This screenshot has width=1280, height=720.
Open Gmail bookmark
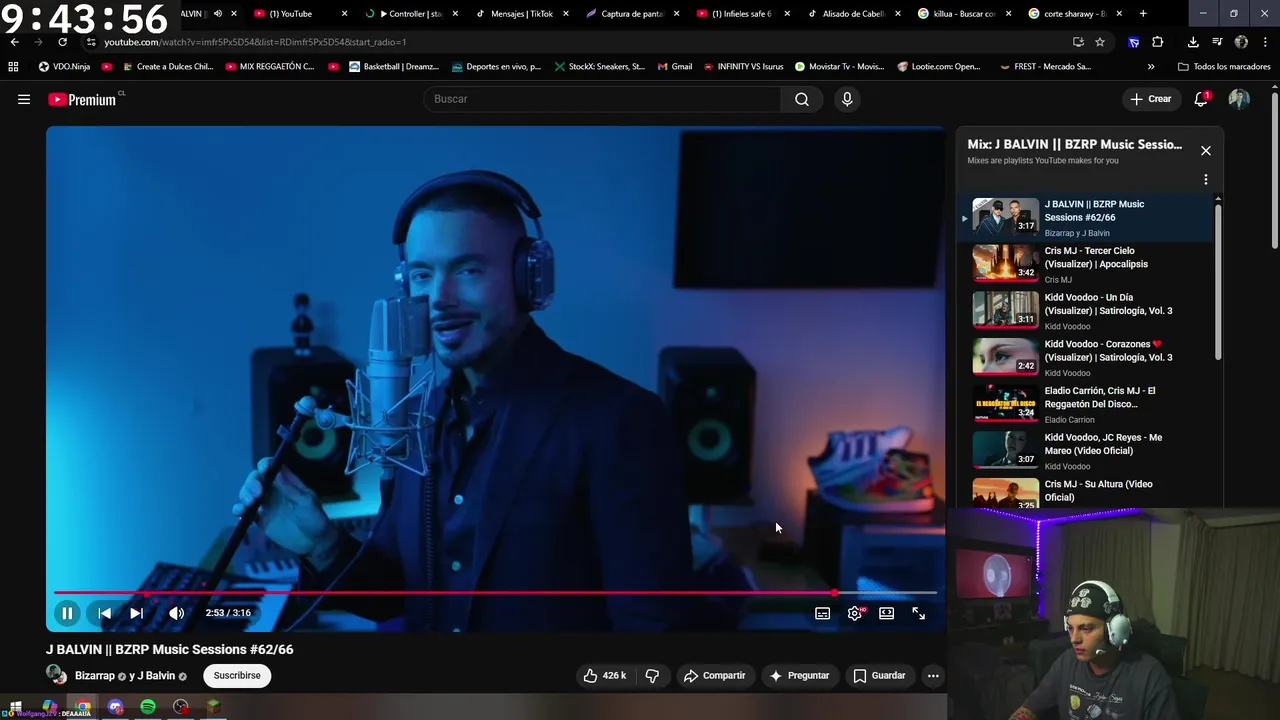pos(675,67)
